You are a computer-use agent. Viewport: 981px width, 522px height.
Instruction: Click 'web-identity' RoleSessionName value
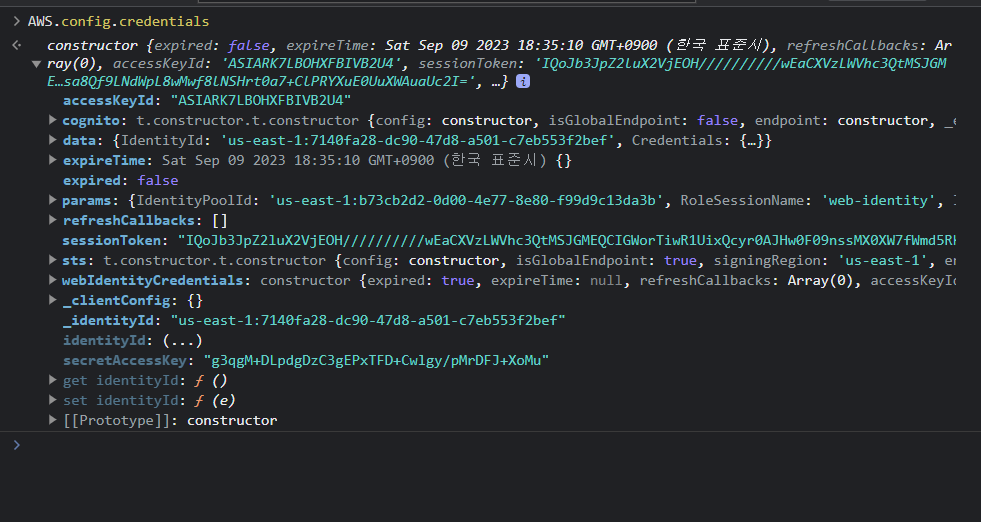[x=878, y=200]
